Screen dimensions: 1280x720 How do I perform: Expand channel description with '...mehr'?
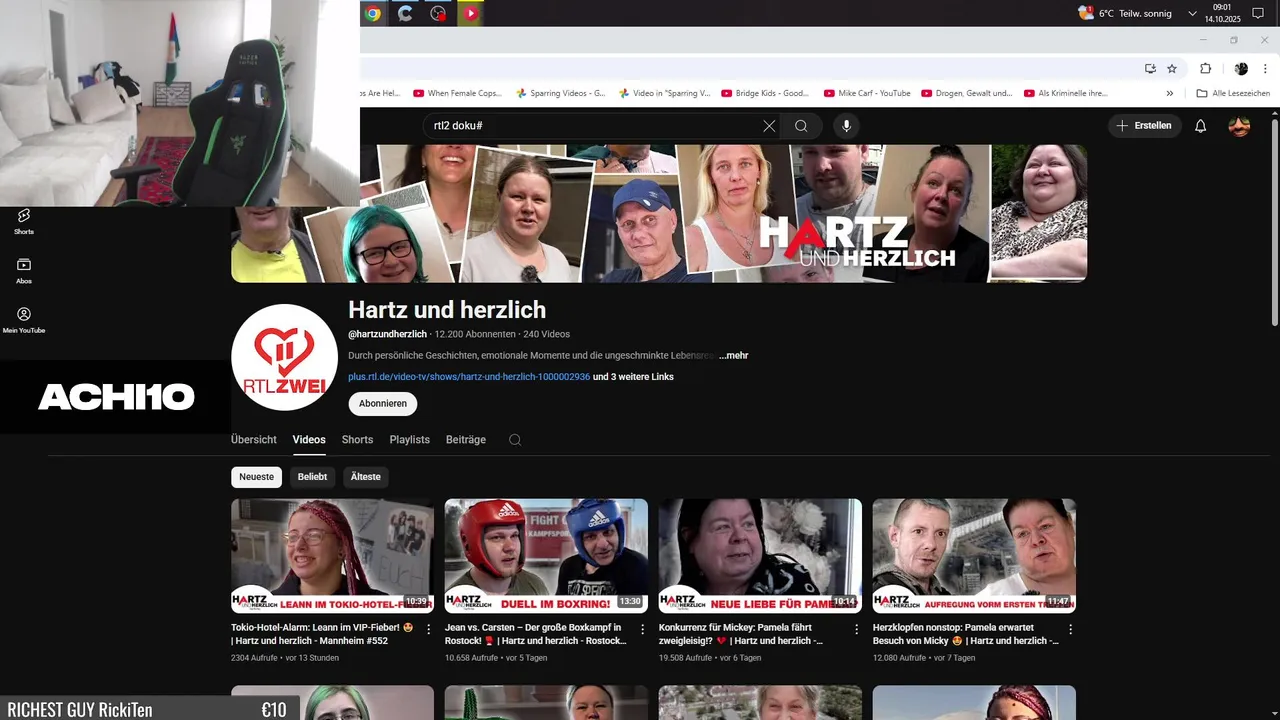pos(733,355)
